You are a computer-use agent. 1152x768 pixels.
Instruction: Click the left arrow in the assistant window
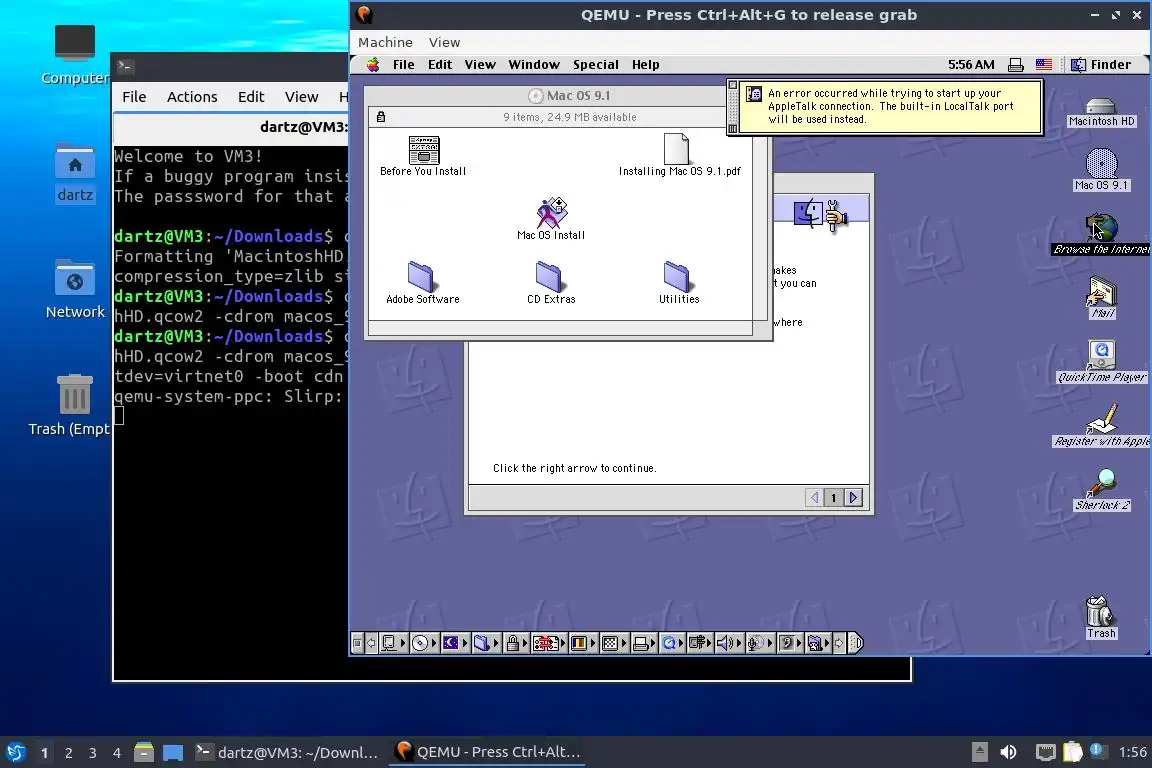814,498
